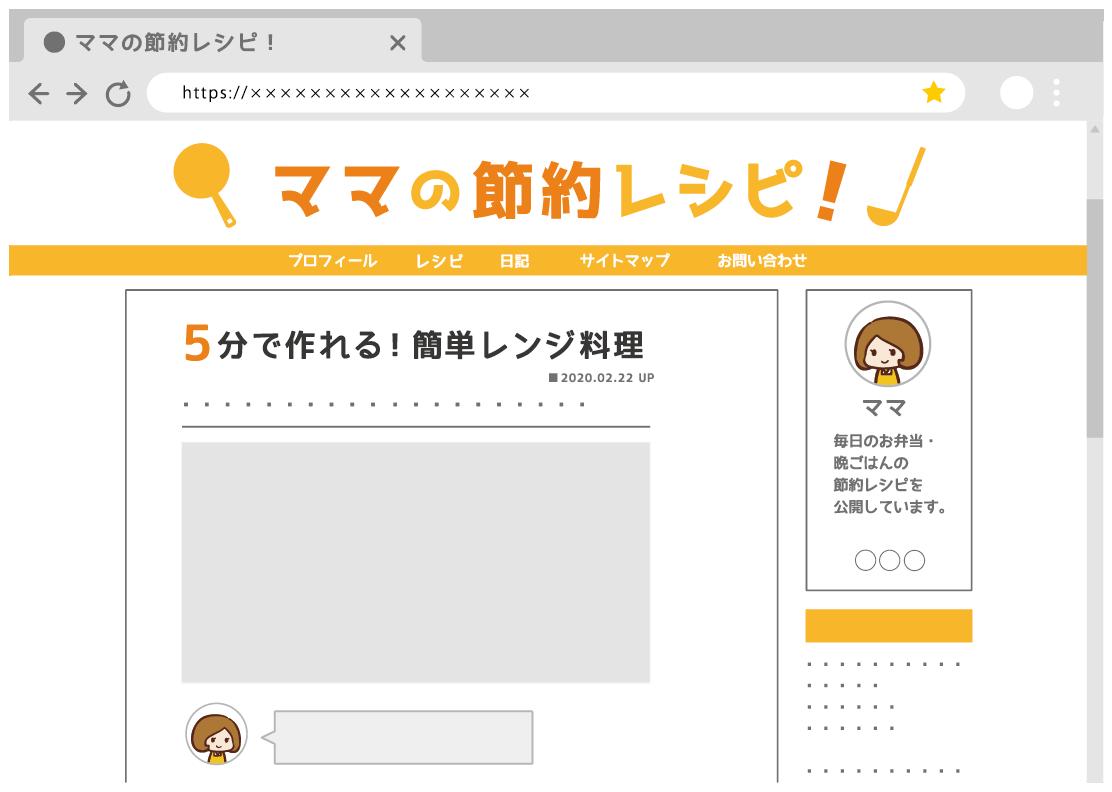Click the gray article image placeholder
Screen dimensions: 1112x792
tap(416, 562)
